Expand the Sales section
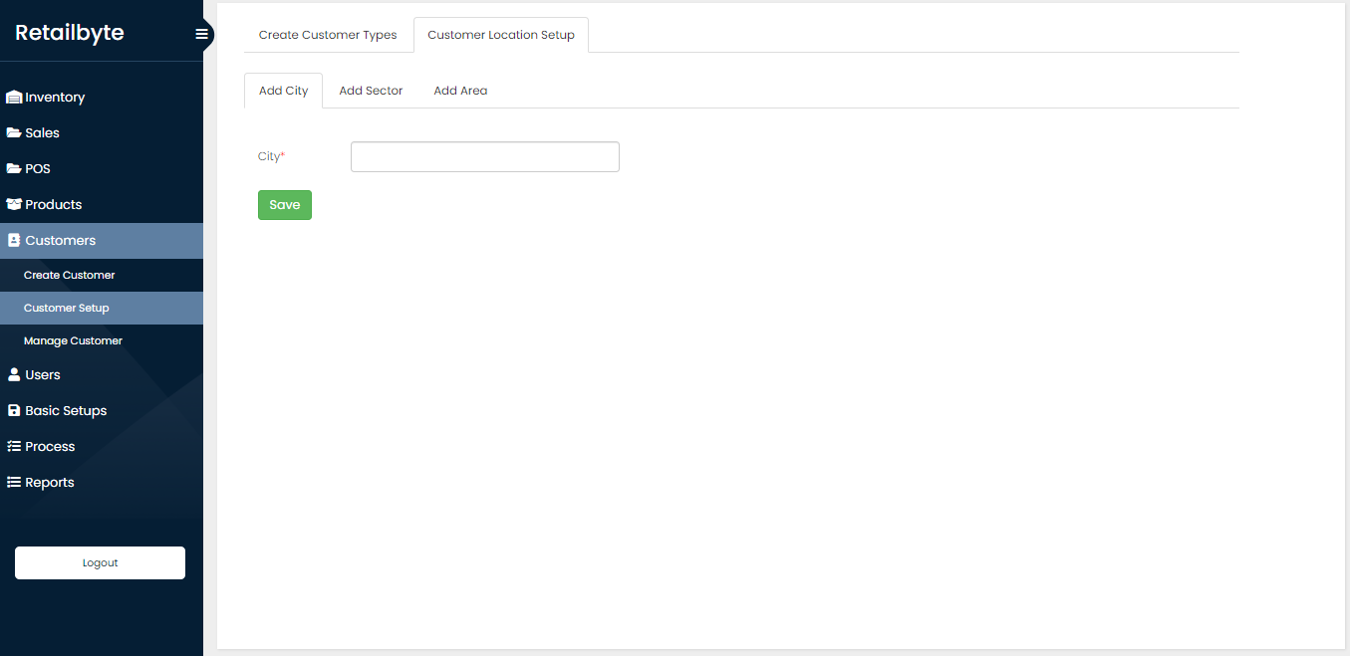The height and width of the screenshot is (656, 1350). click(x=101, y=133)
